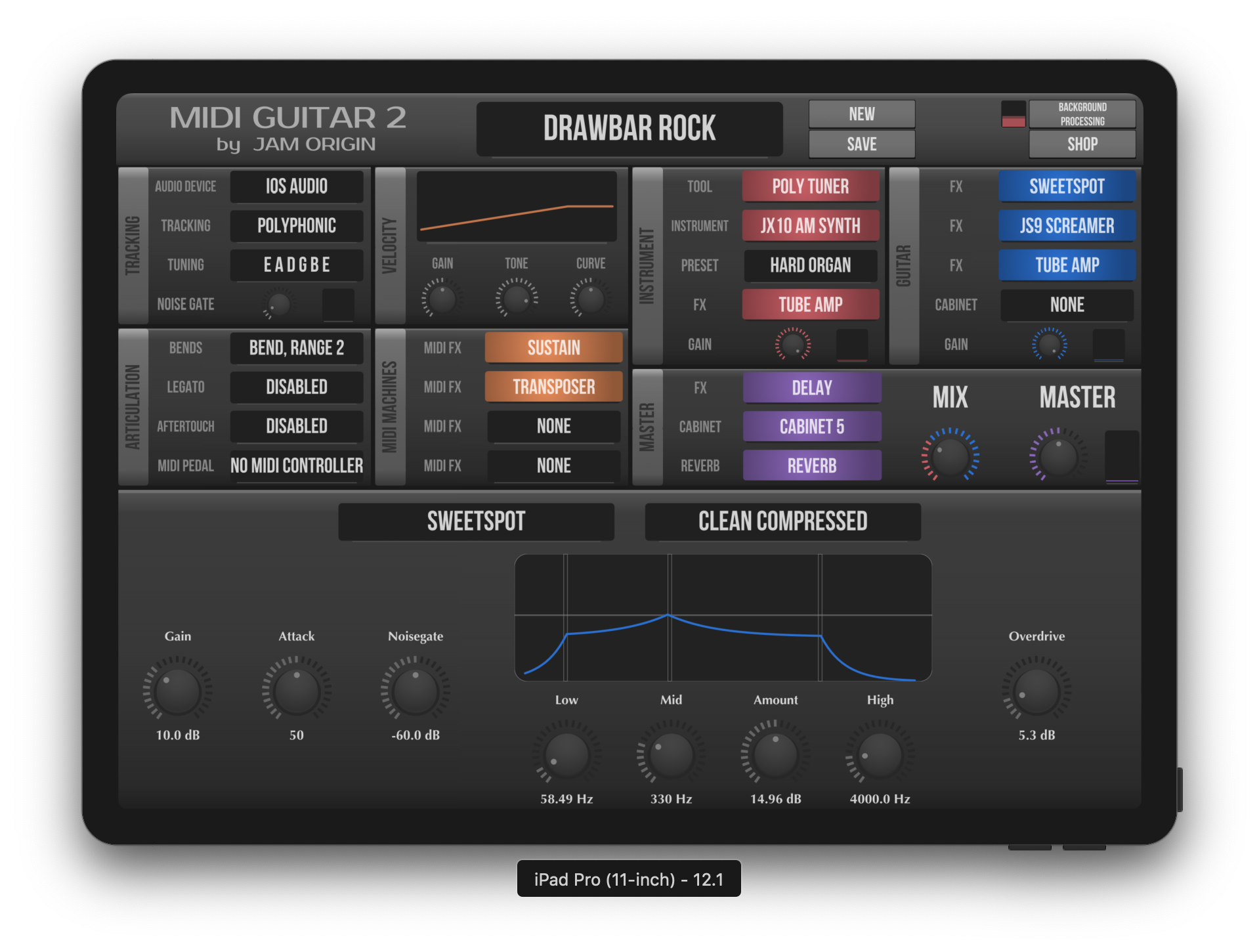The height and width of the screenshot is (952, 1259).
Task: Open the POLY TUNER tool
Action: point(811,186)
